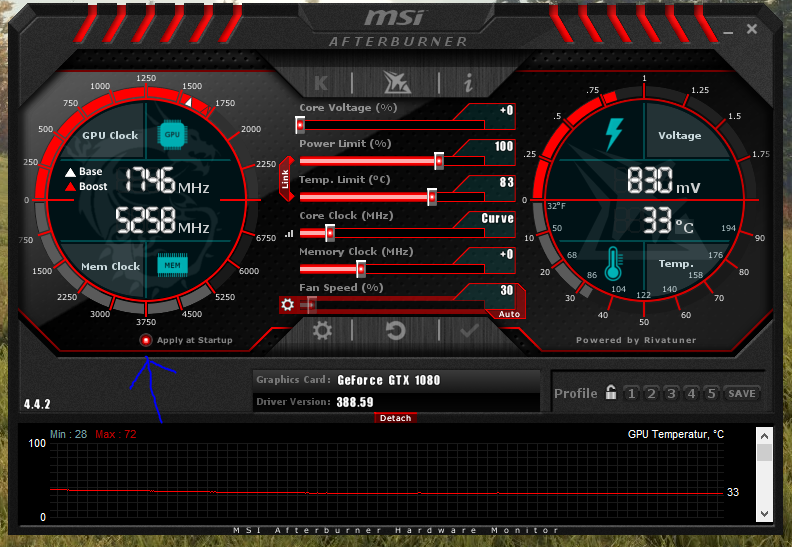
Task: Click the 5258 MHz memory clock reading
Action: (x=162, y=221)
